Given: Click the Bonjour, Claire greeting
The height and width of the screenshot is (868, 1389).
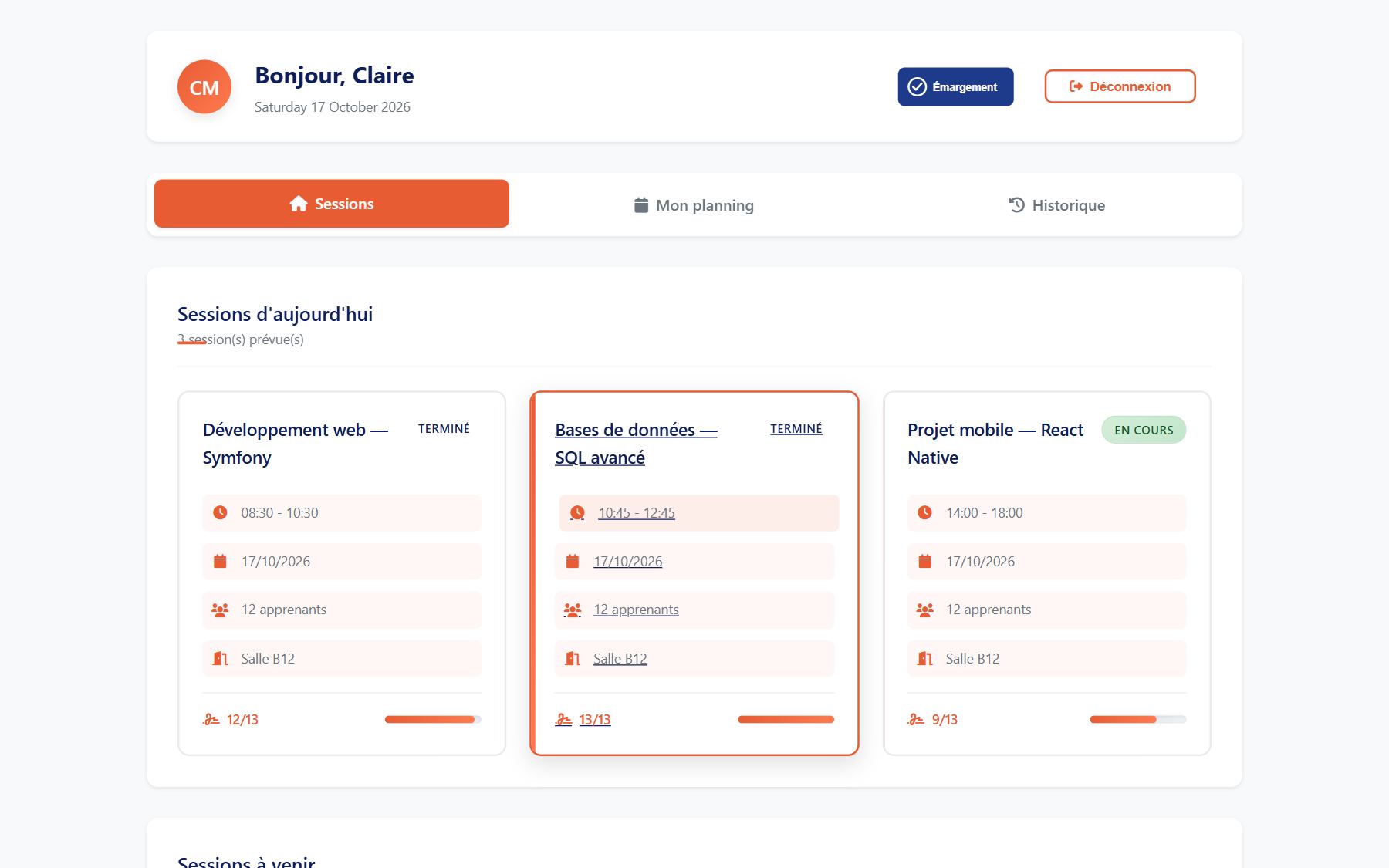Looking at the screenshot, I should pos(334,75).
